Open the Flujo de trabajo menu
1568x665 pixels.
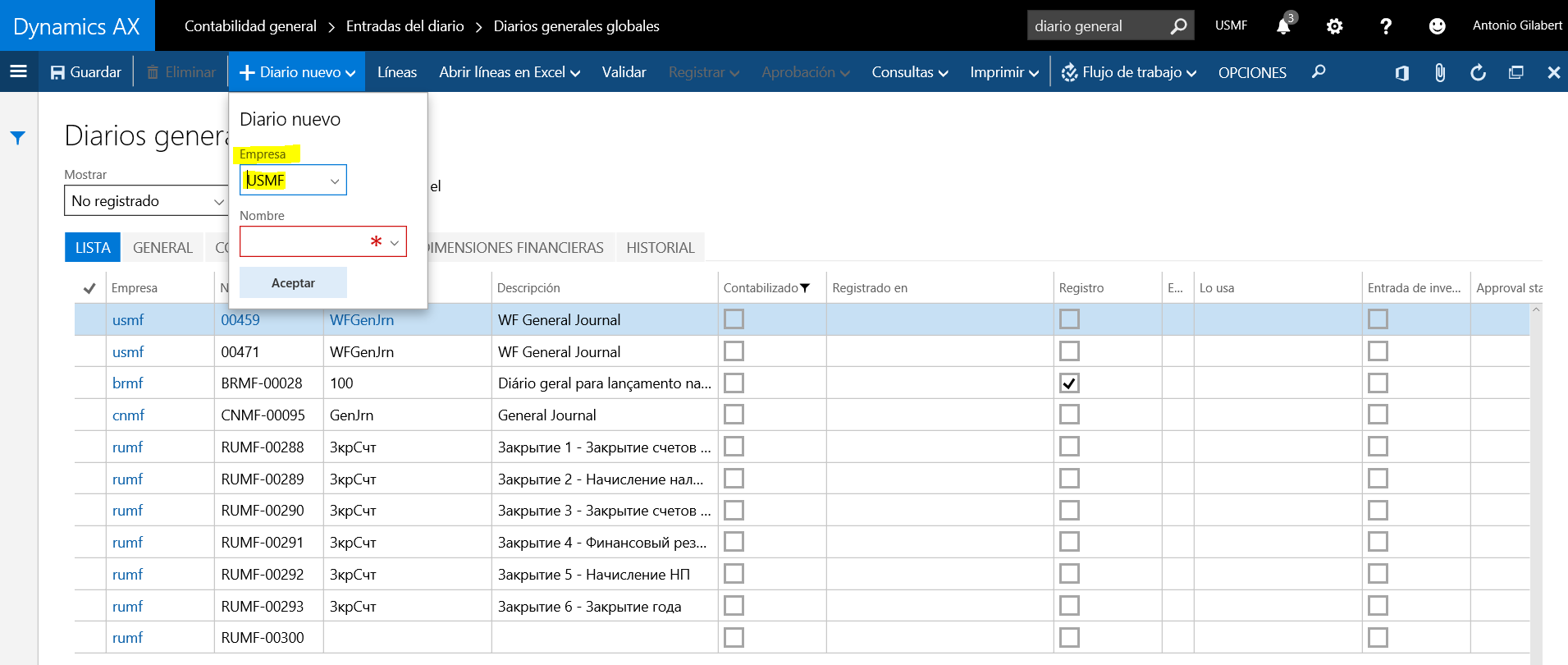point(1129,72)
